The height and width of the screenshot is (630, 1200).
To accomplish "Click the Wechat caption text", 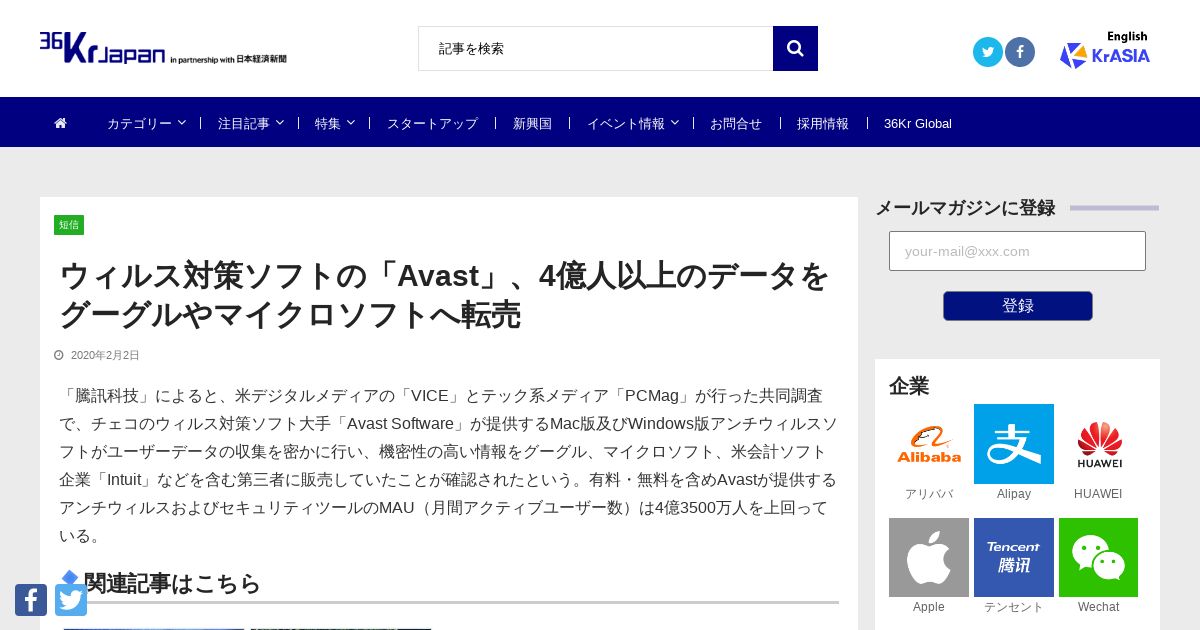I will point(1098,607).
